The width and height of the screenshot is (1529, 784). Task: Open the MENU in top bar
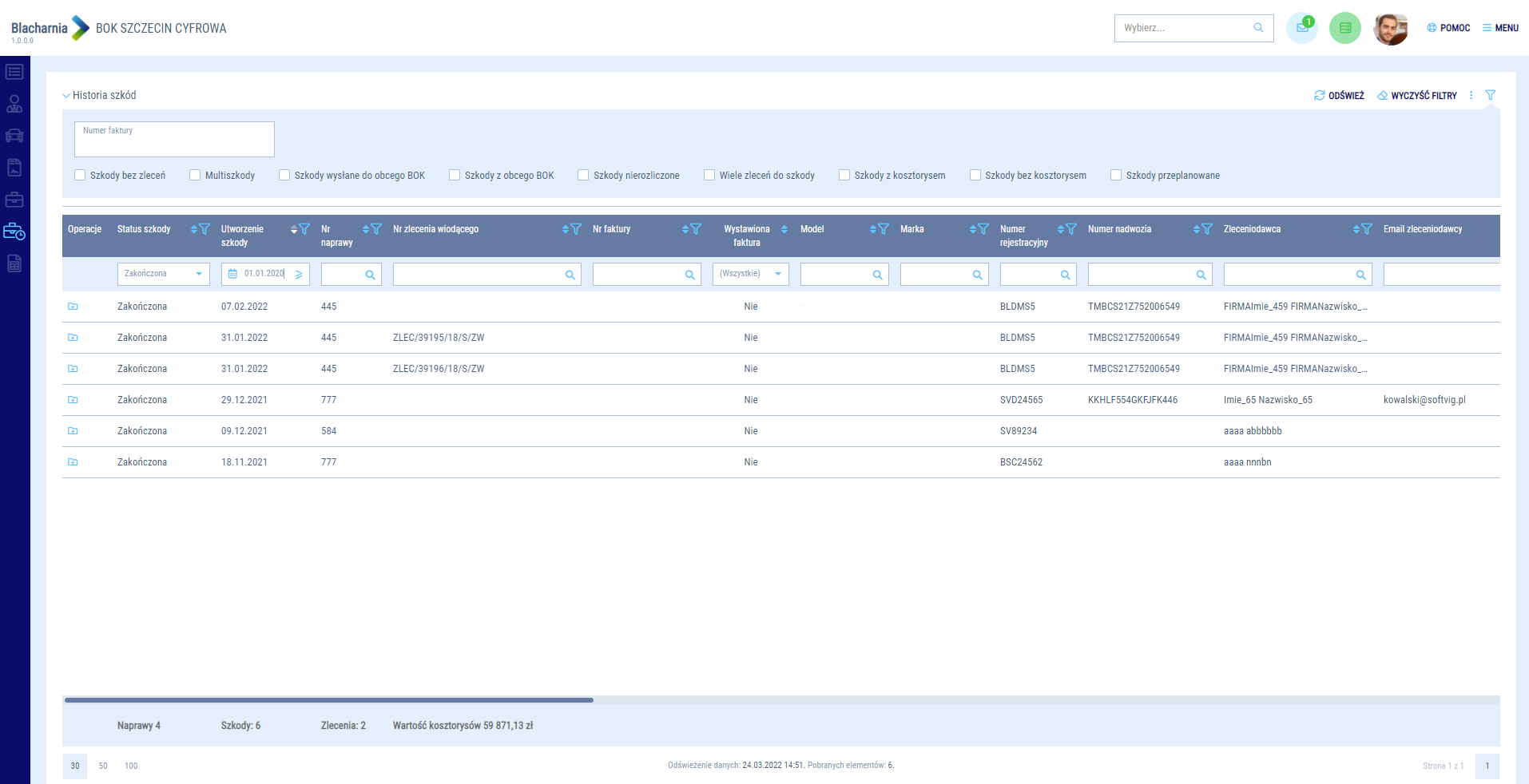point(1500,28)
